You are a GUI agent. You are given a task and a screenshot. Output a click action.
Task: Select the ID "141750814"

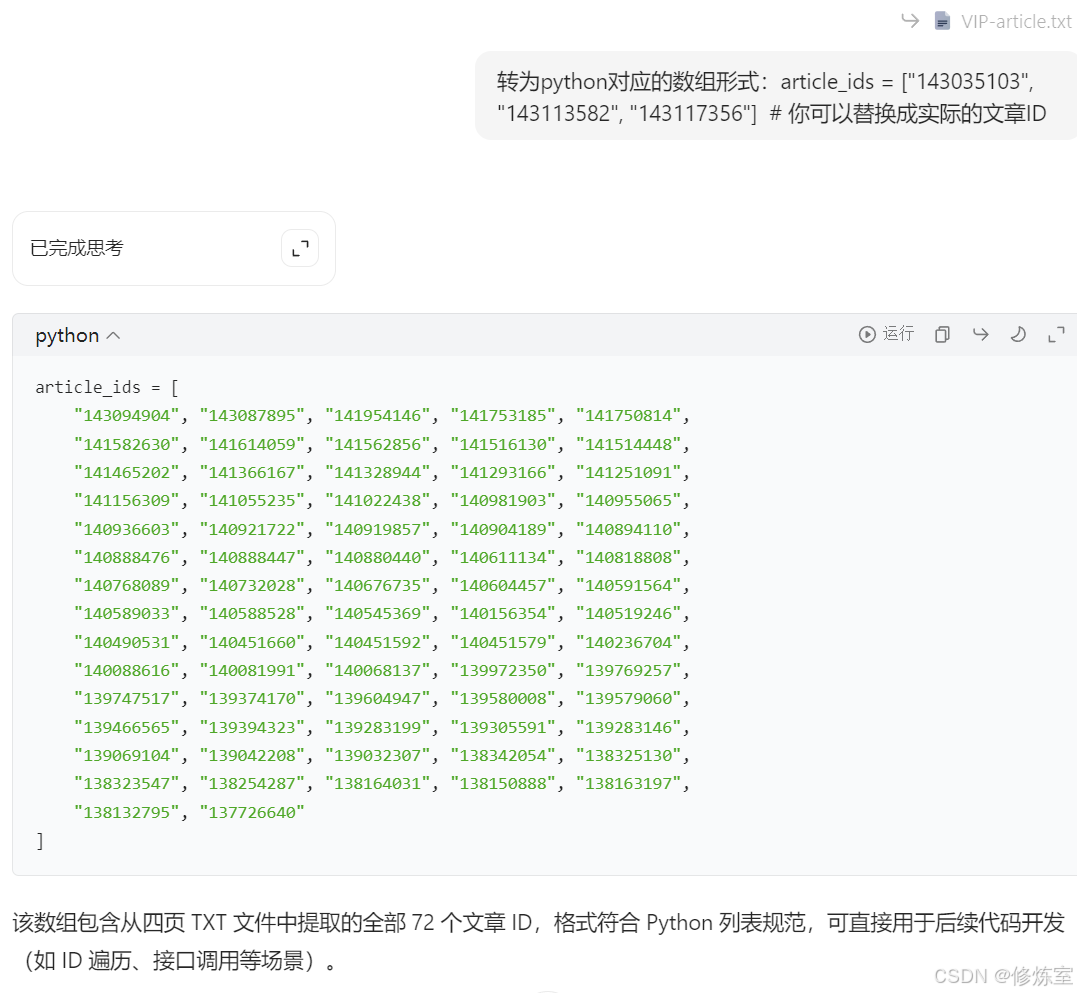[x=628, y=415]
